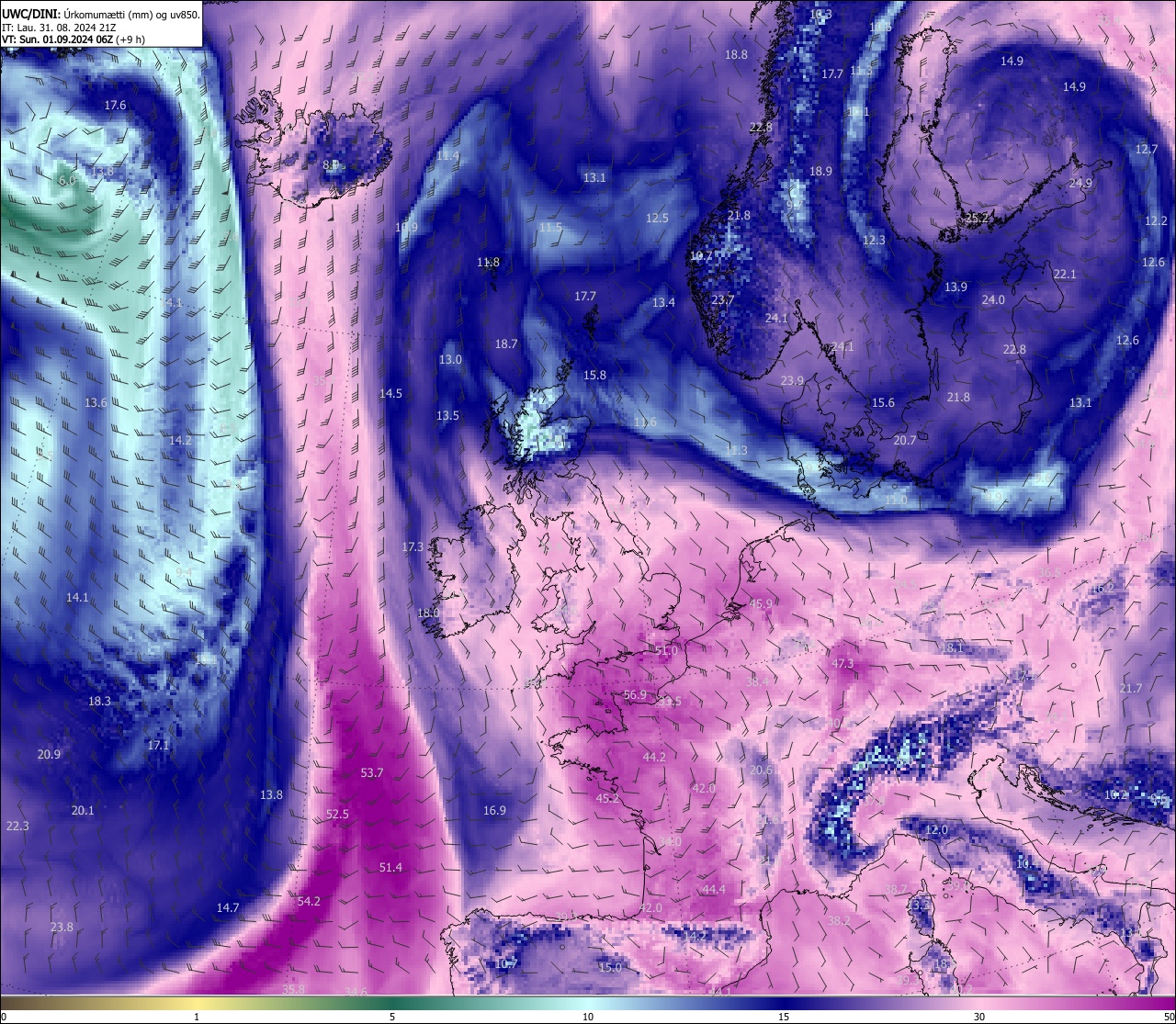Click the 12.5 map value
1176x1024 pixels.
[657, 219]
